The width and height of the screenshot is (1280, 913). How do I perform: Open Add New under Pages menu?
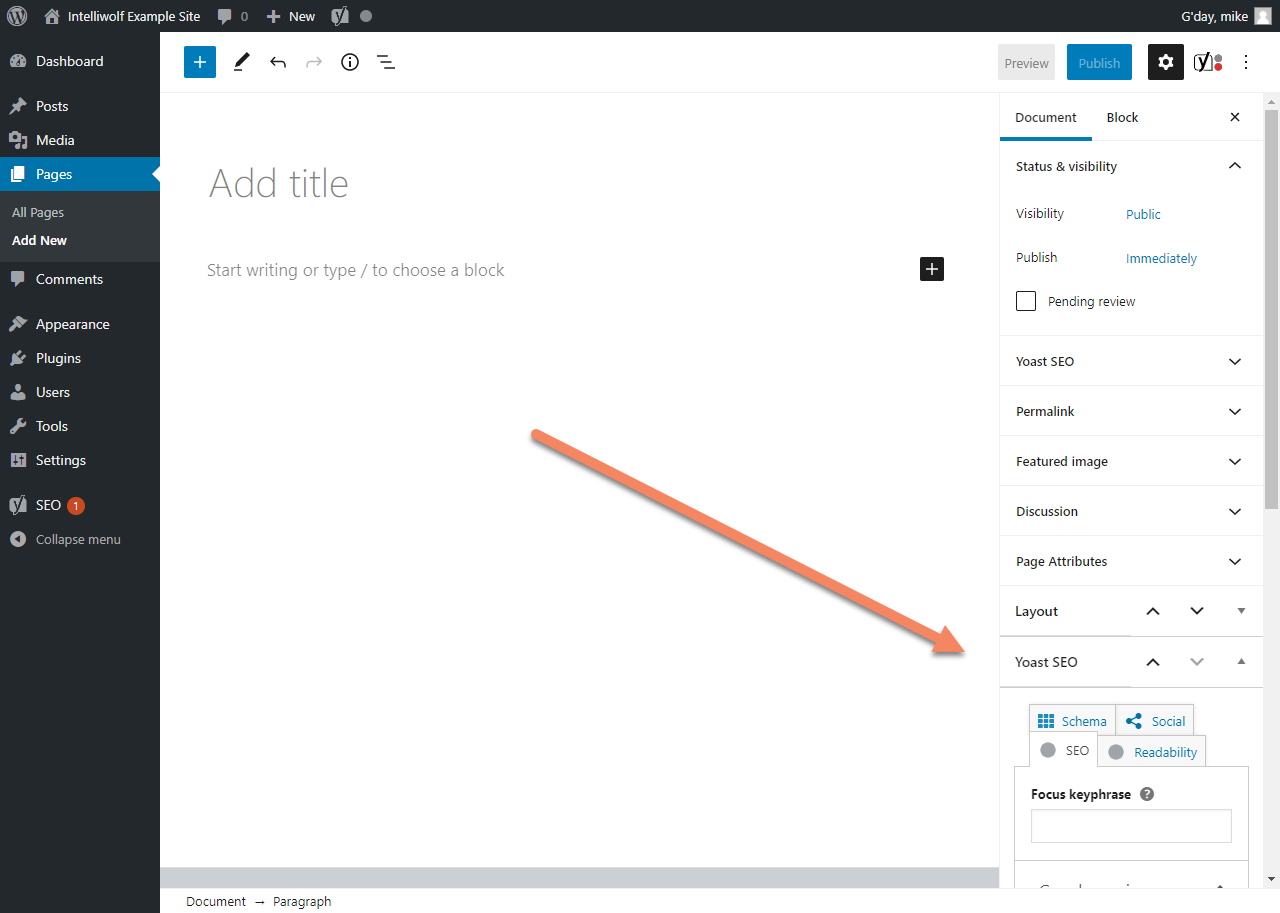coord(39,240)
